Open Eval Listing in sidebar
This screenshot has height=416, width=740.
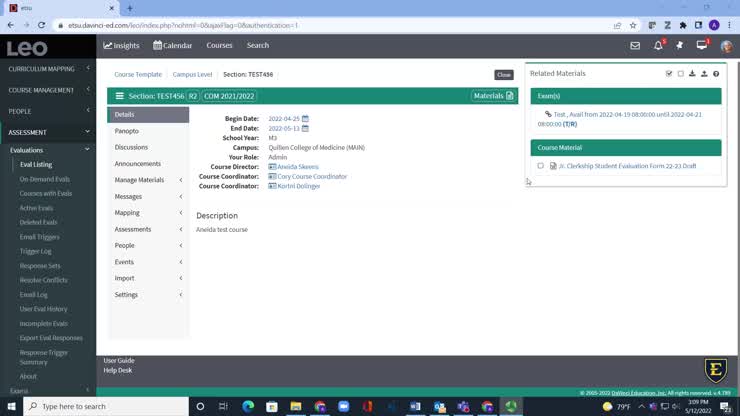pyautogui.click(x=36, y=165)
